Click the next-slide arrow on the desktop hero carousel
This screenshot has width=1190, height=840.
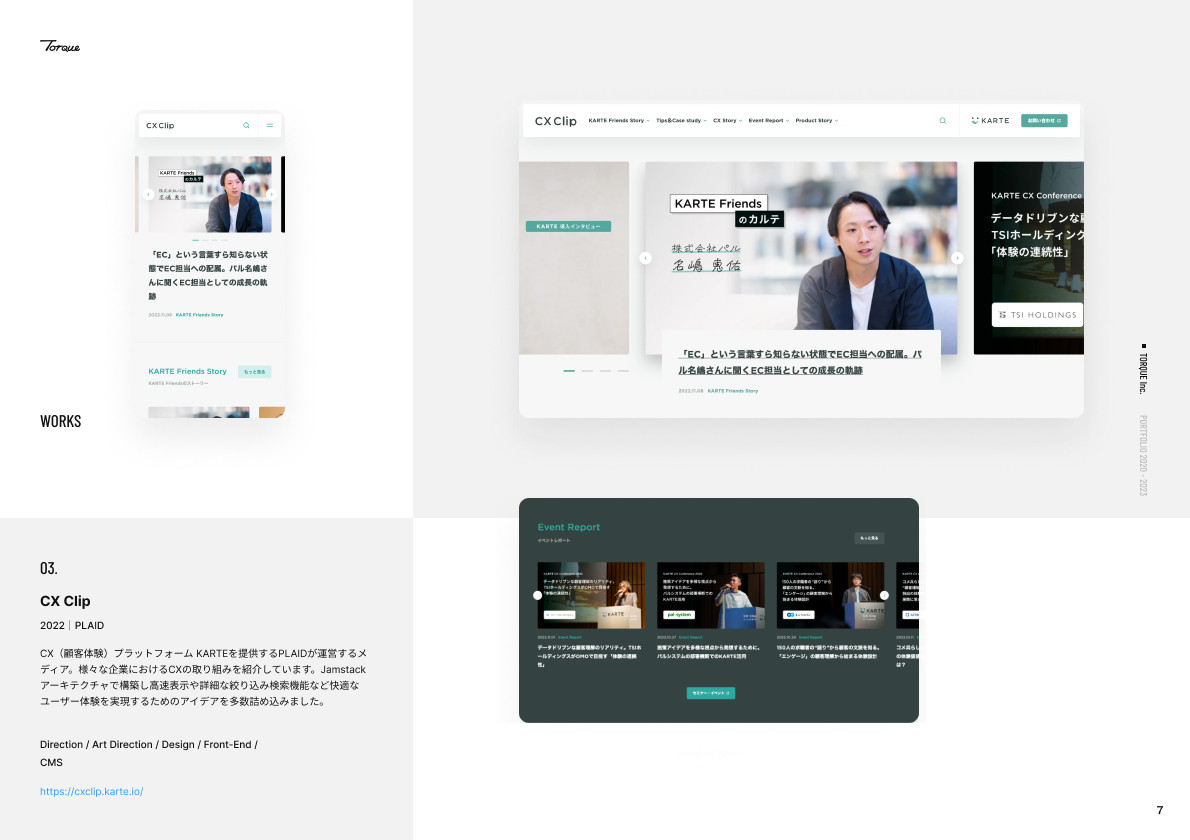tap(957, 258)
